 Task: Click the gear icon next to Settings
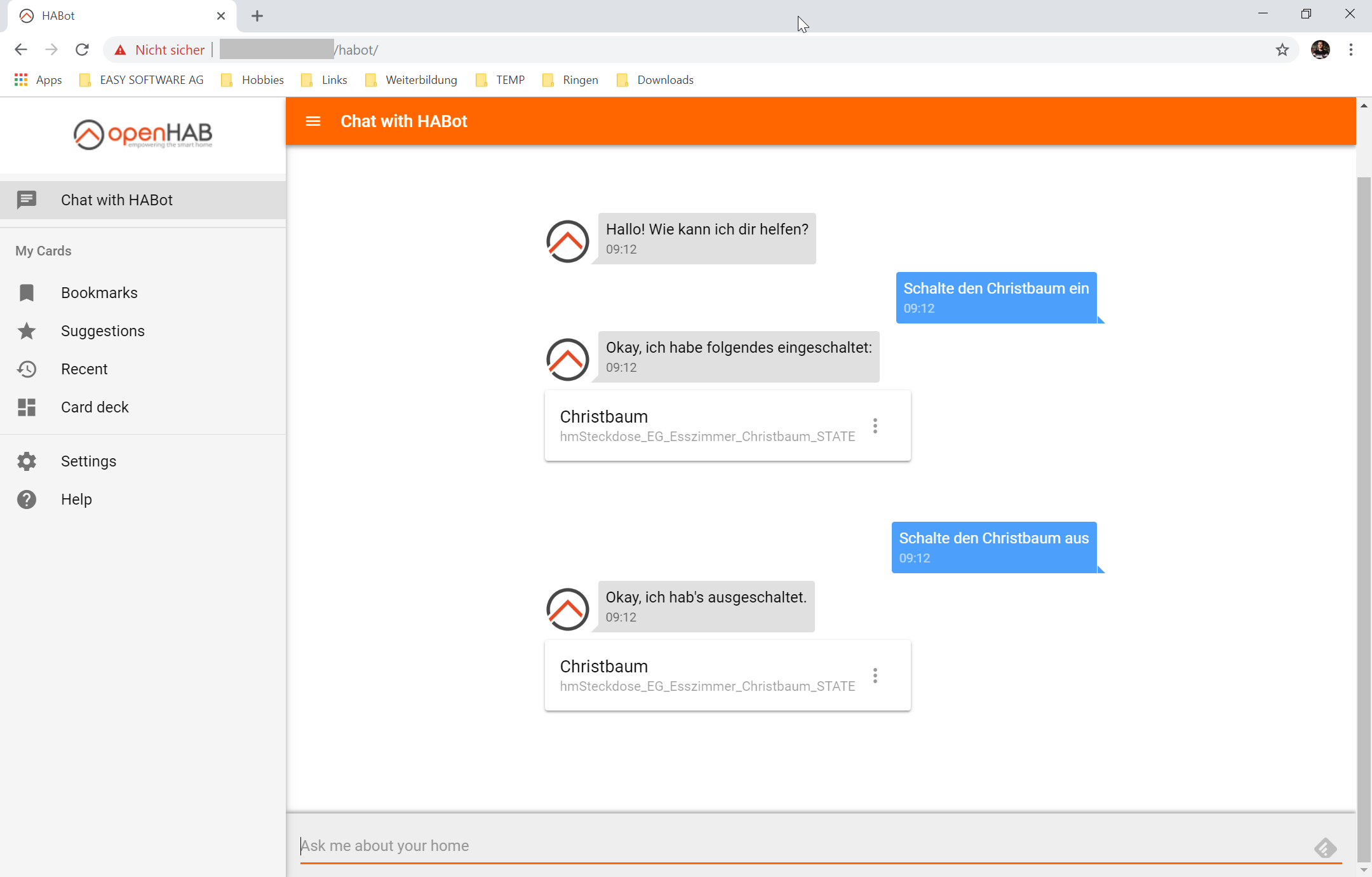[27, 461]
